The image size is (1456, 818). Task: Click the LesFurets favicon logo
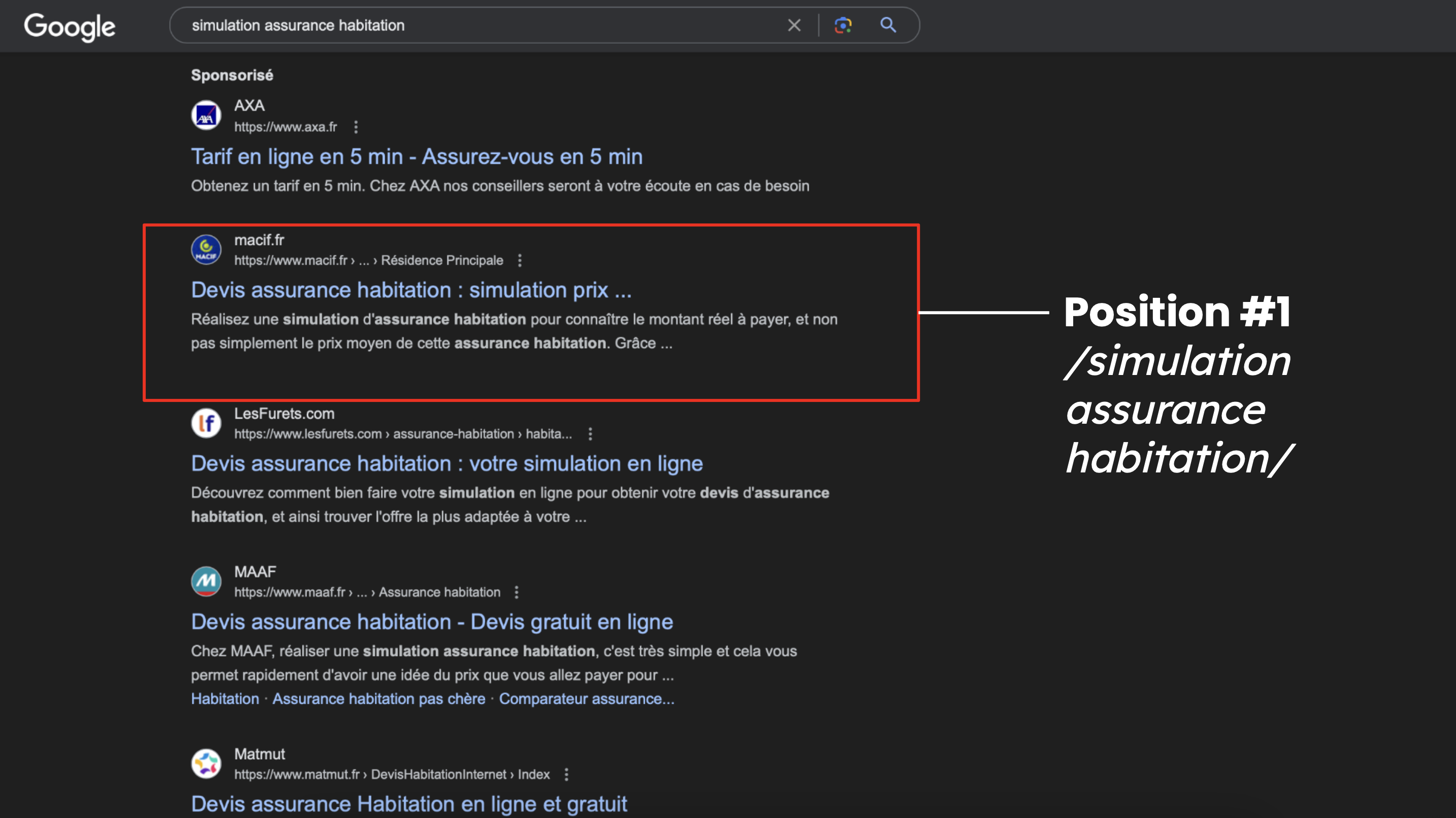(206, 423)
